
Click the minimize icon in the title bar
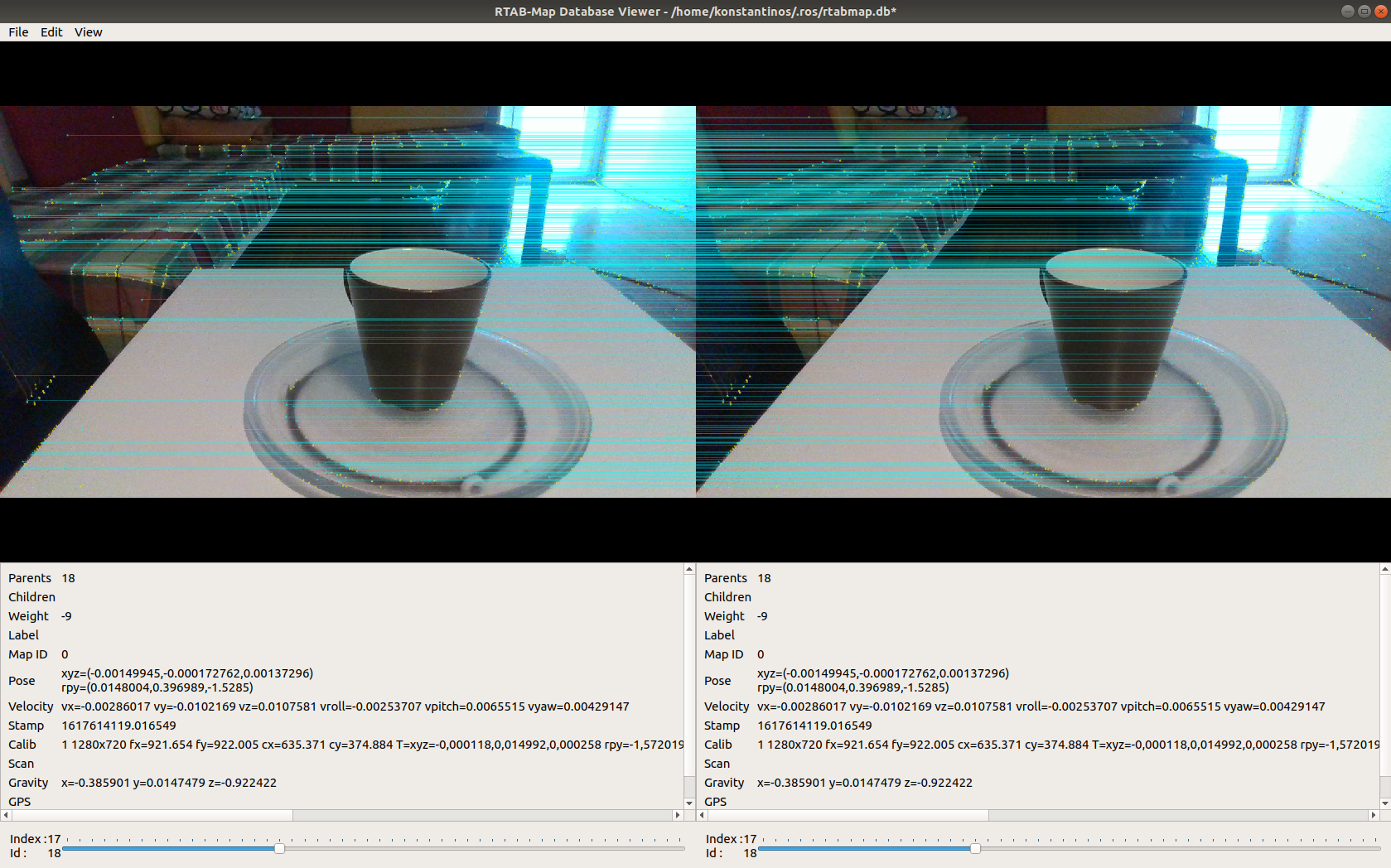[1346, 11]
